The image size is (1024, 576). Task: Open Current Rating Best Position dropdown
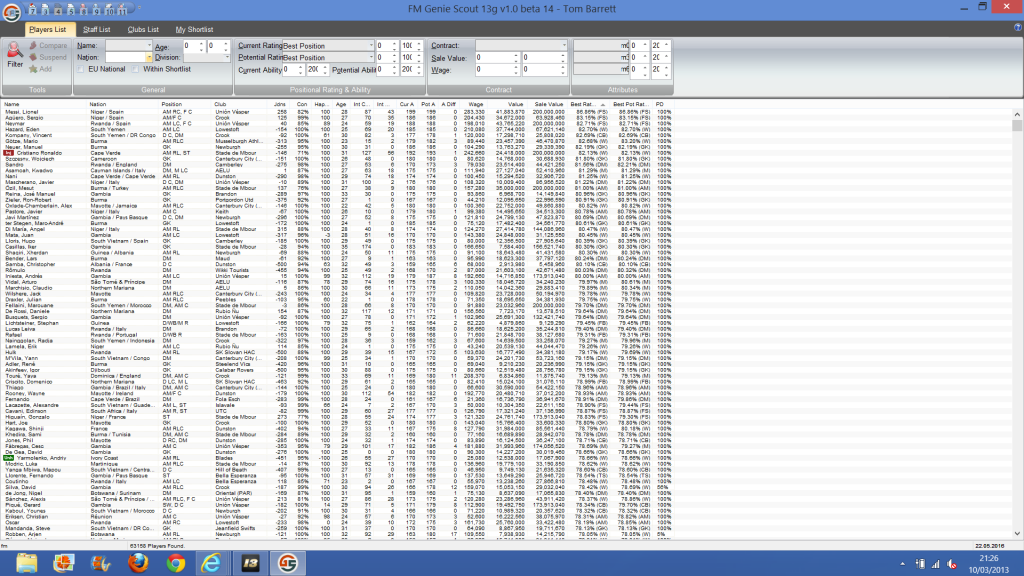[371, 46]
